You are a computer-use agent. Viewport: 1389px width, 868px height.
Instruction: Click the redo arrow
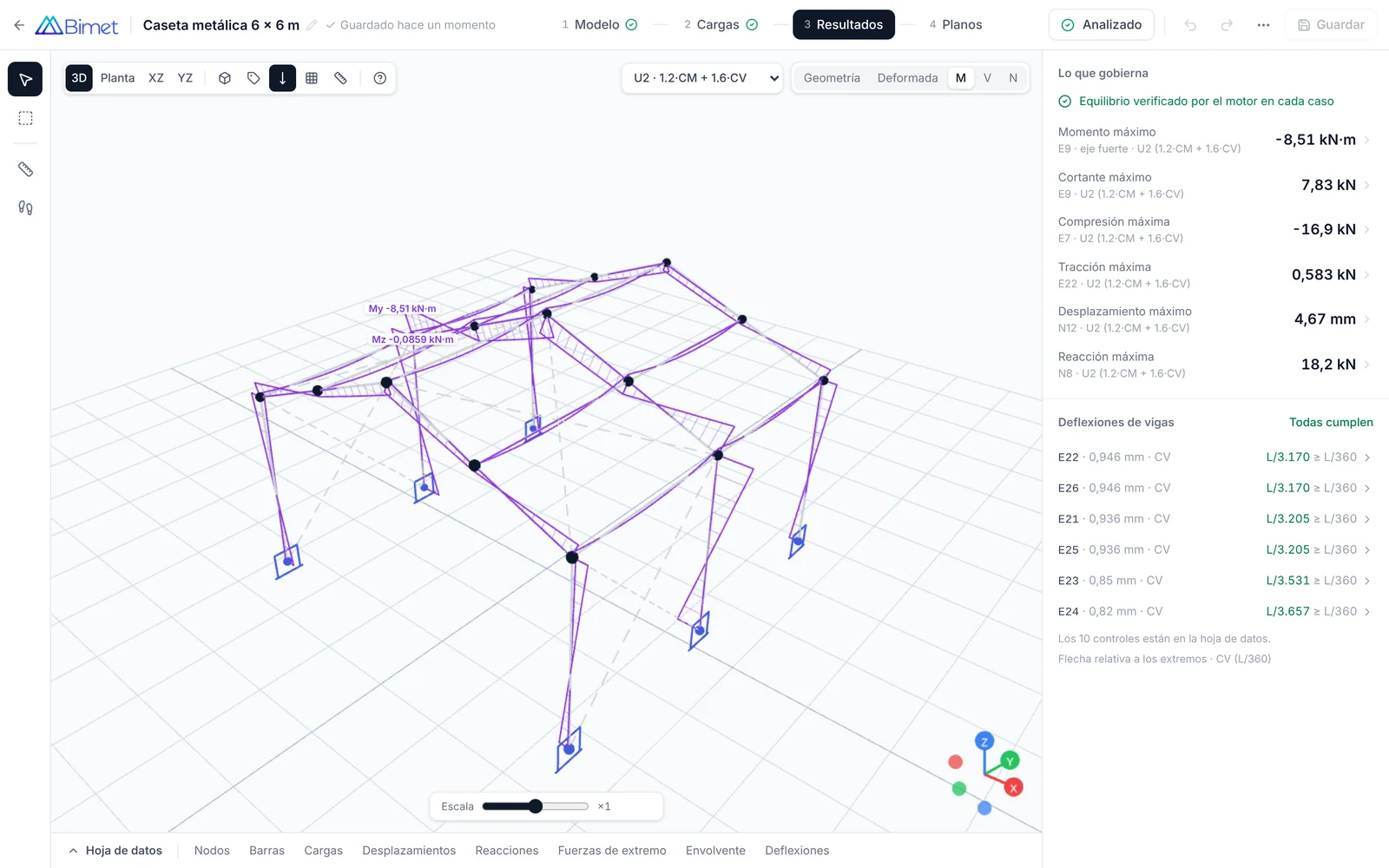click(x=1227, y=25)
